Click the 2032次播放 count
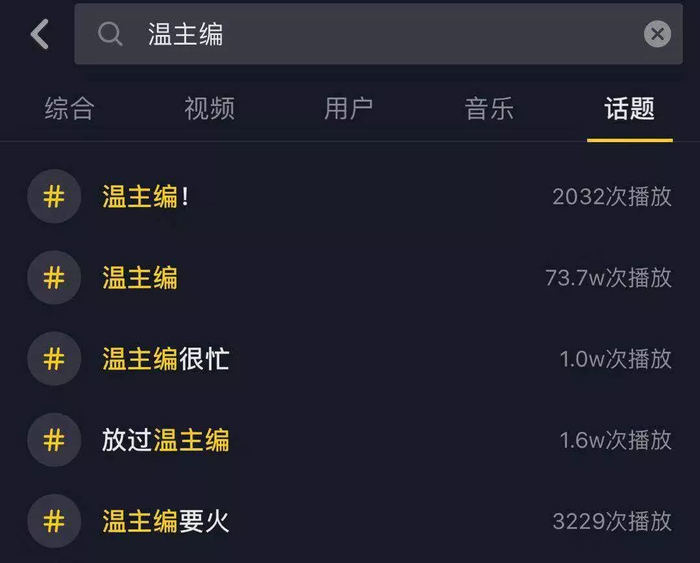 [x=612, y=196]
